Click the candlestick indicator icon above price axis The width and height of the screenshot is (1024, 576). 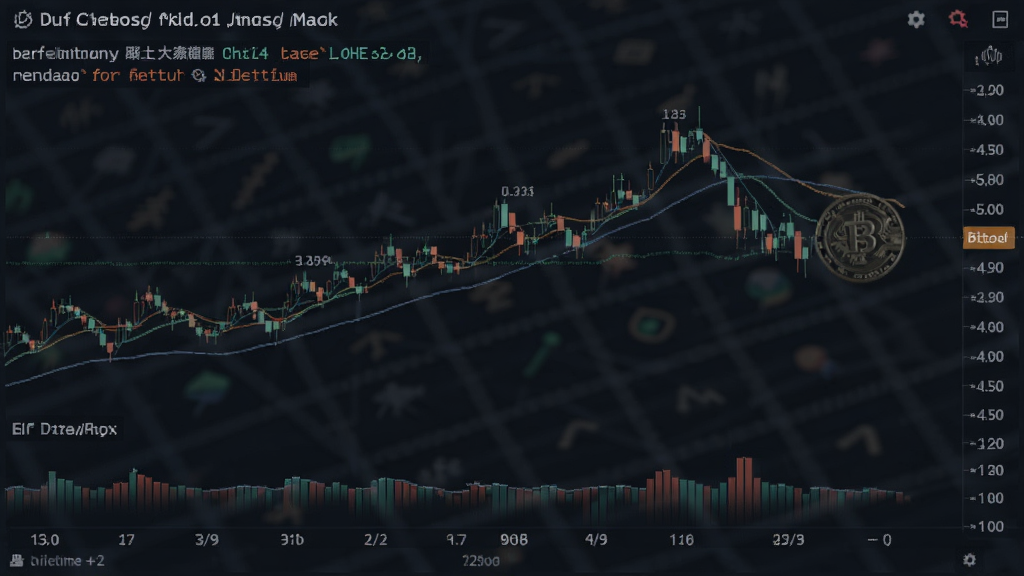pyautogui.click(x=990, y=56)
